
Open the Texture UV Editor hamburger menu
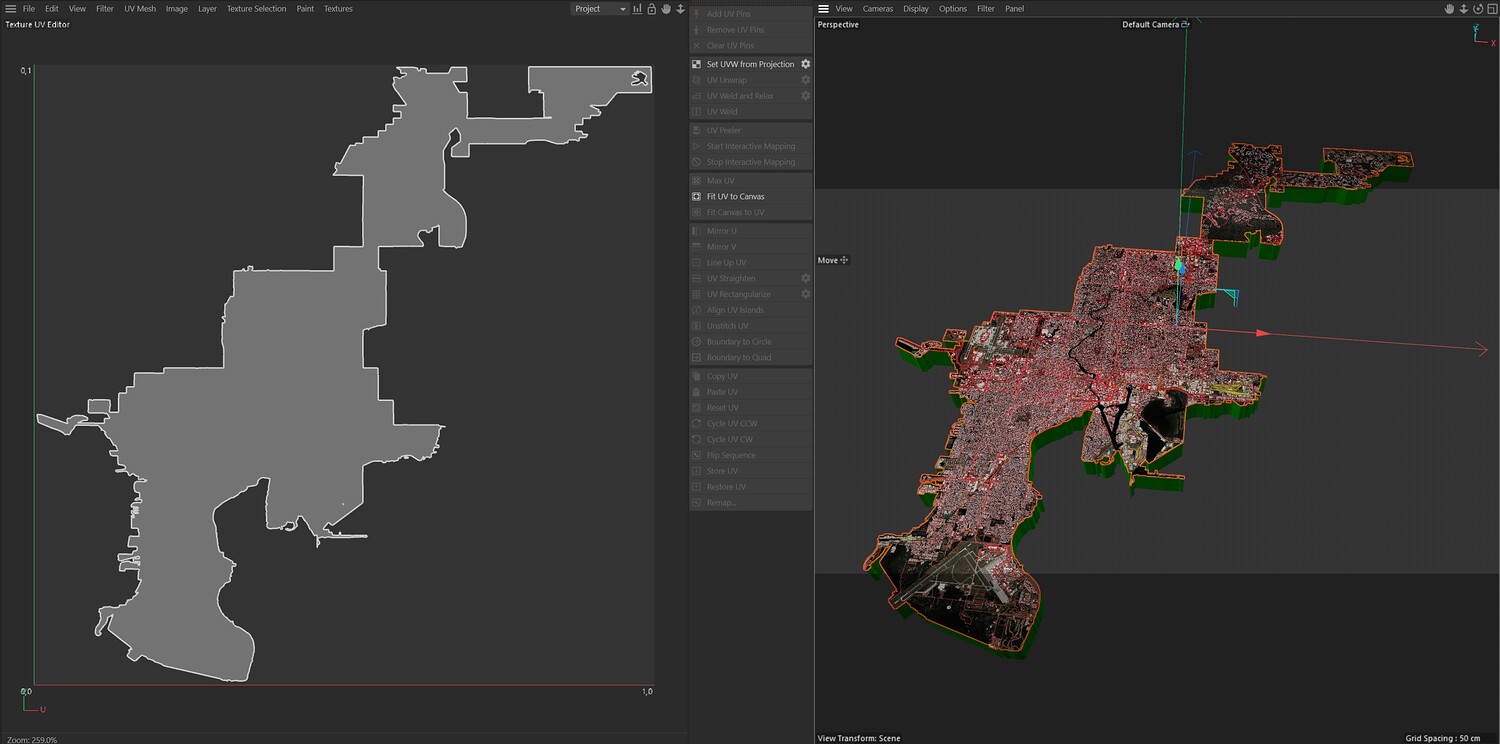(x=11, y=9)
